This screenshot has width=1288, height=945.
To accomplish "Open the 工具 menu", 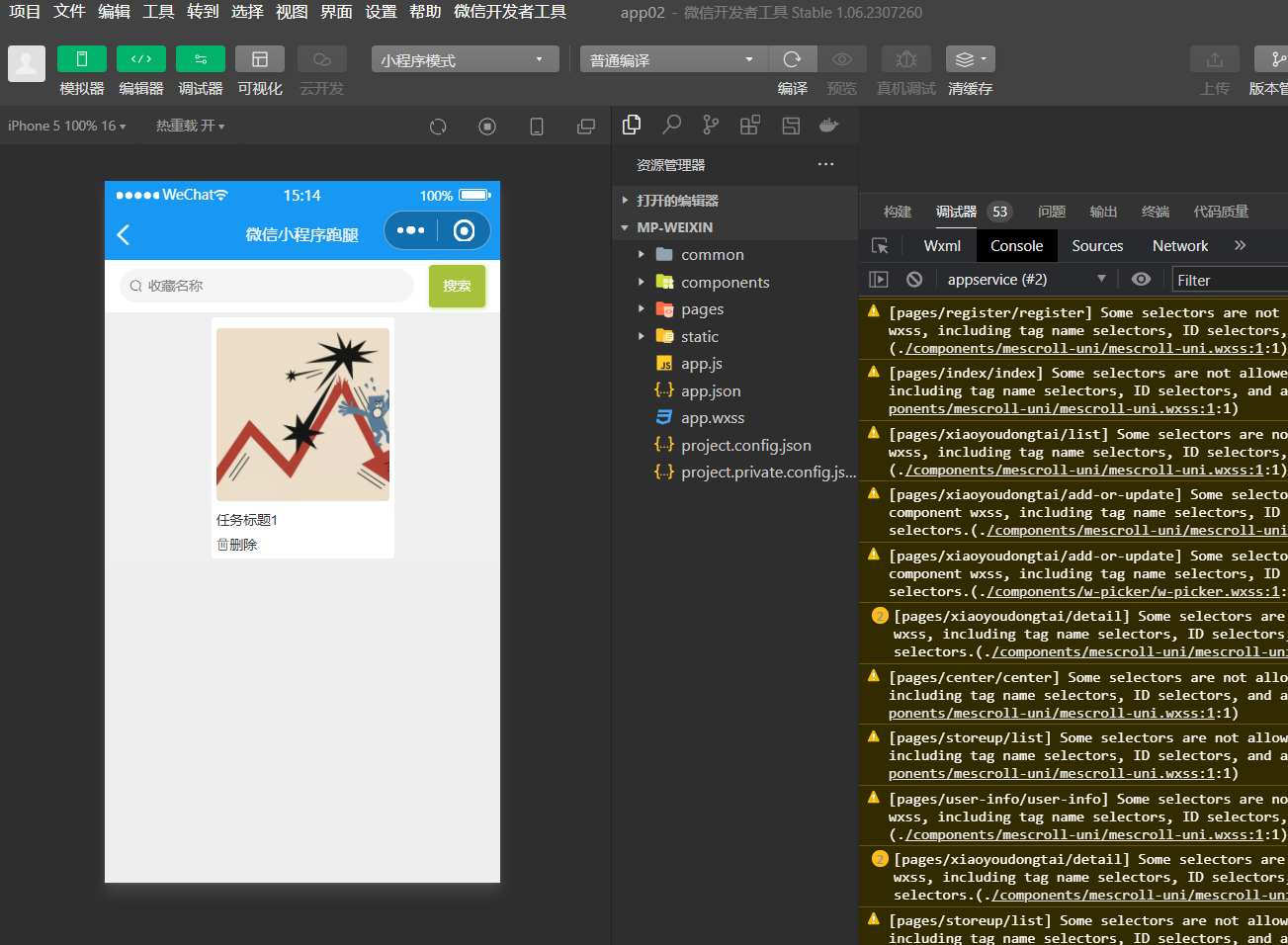I will (158, 12).
